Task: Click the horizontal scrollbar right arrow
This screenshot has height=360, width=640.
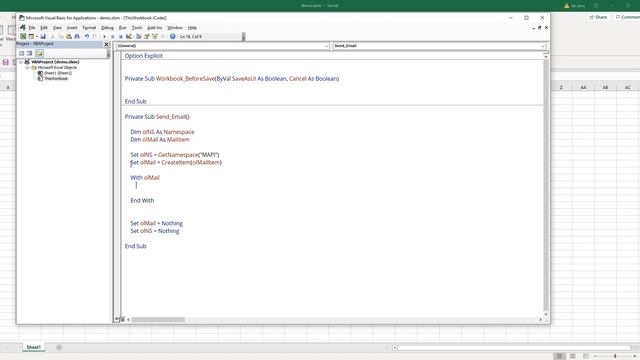Action: 540,320
